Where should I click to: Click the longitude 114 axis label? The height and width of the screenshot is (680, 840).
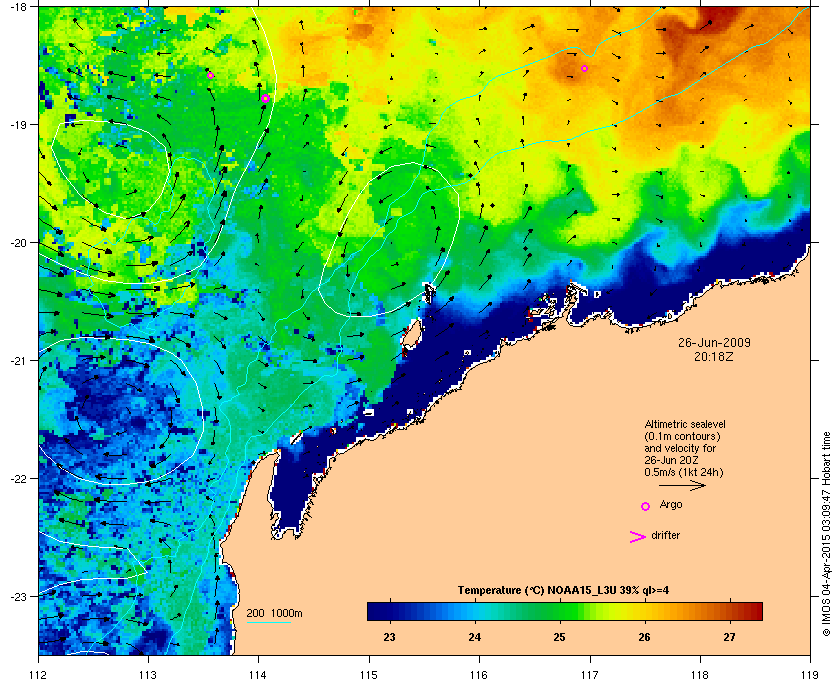(259, 674)
